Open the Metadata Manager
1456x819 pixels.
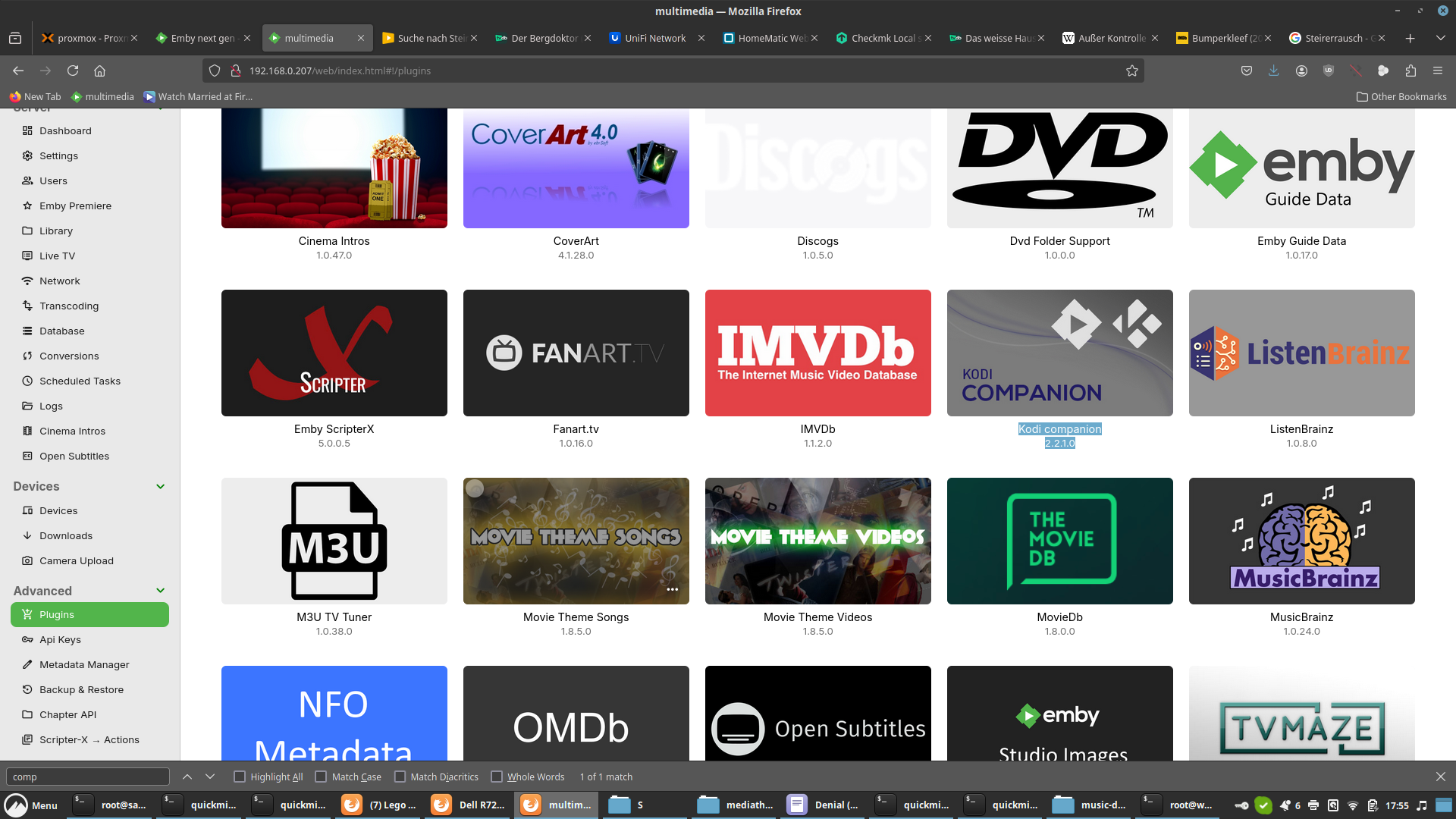pyautogui.click(x=83, y=664)
